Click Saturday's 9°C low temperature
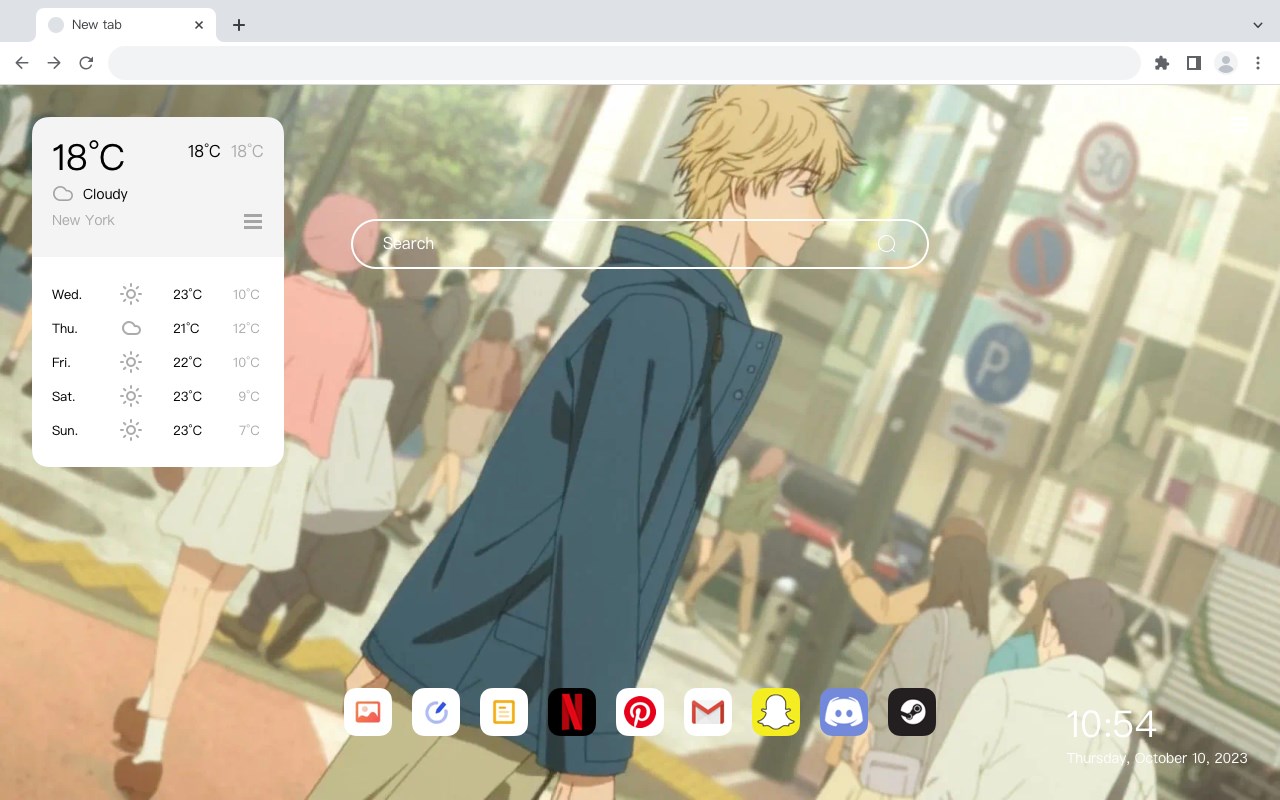The image size is (1280, 800). tap(249, 397)
